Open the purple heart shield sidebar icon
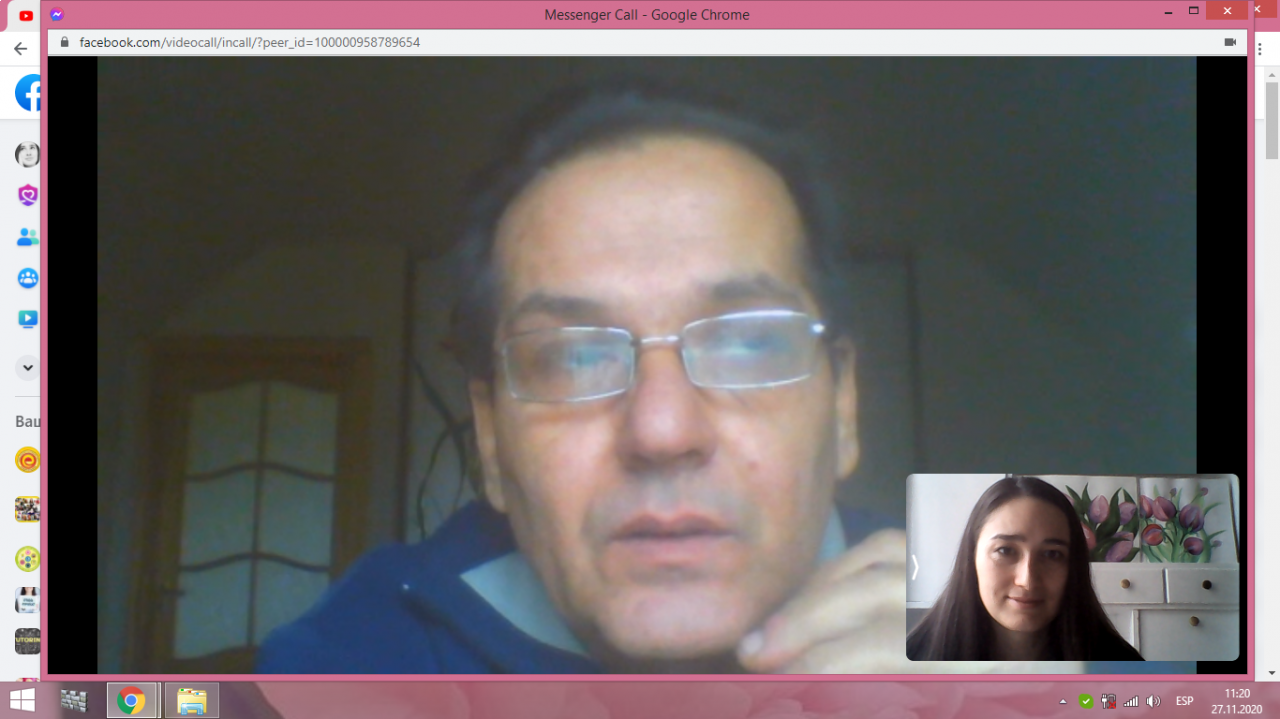 28,196
